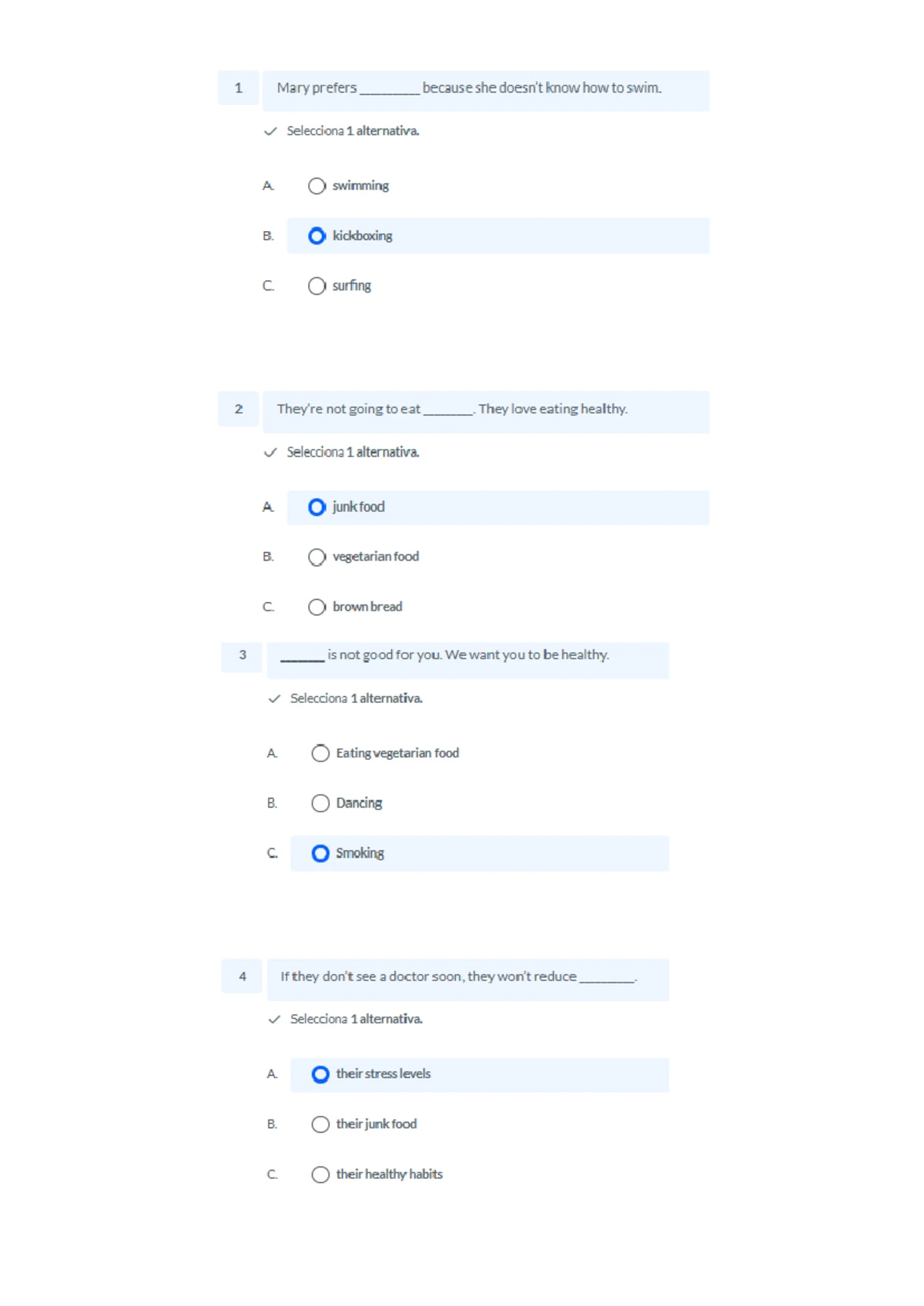Pick 'brown bread' radio option
Screen dimensions: 924x1306
[316, 608]
